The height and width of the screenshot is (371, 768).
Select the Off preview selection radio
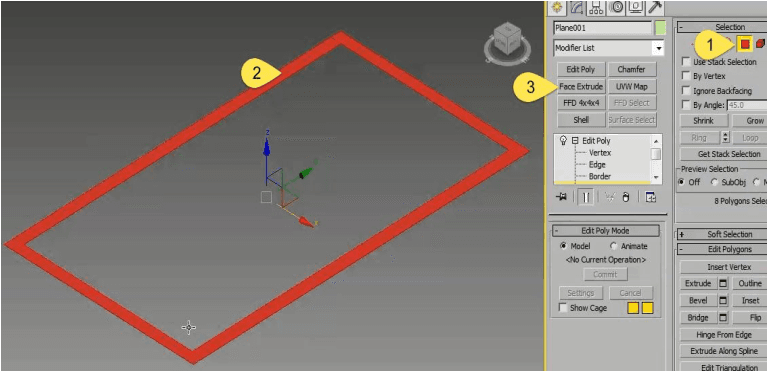pos(682,182)
